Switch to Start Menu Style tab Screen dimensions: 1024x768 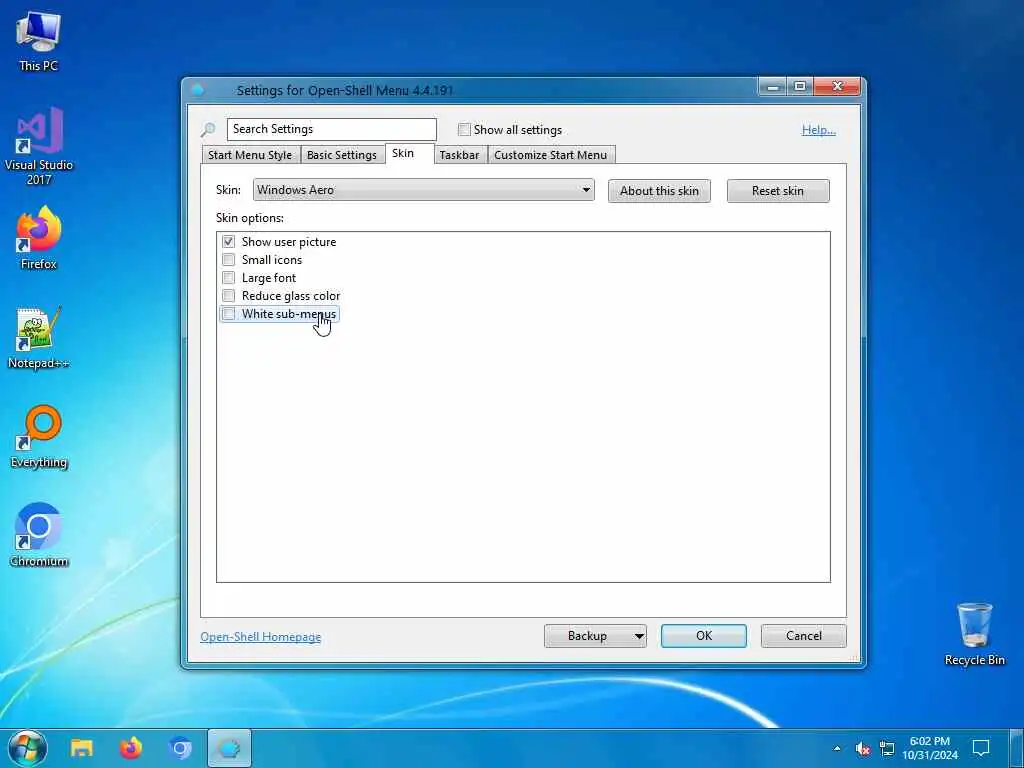[250, 155]
